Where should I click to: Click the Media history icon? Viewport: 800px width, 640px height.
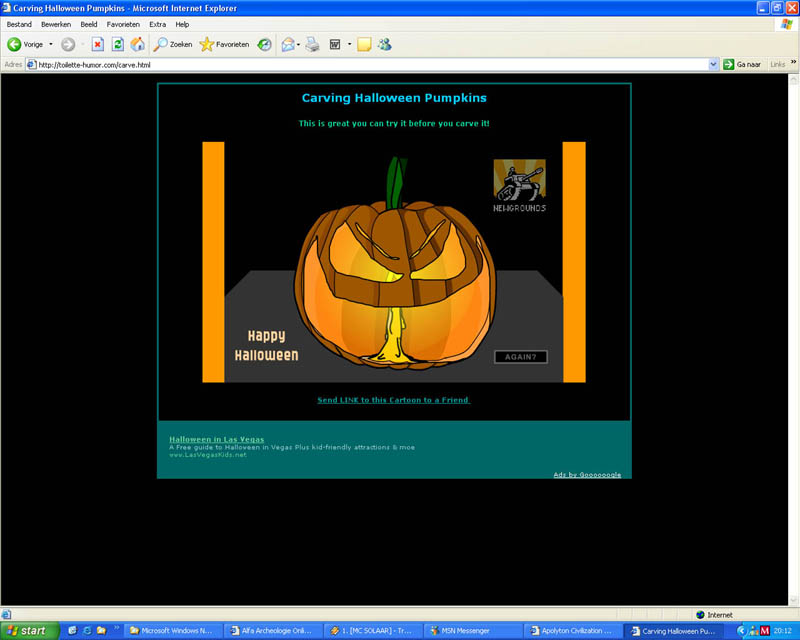point(264,44)
